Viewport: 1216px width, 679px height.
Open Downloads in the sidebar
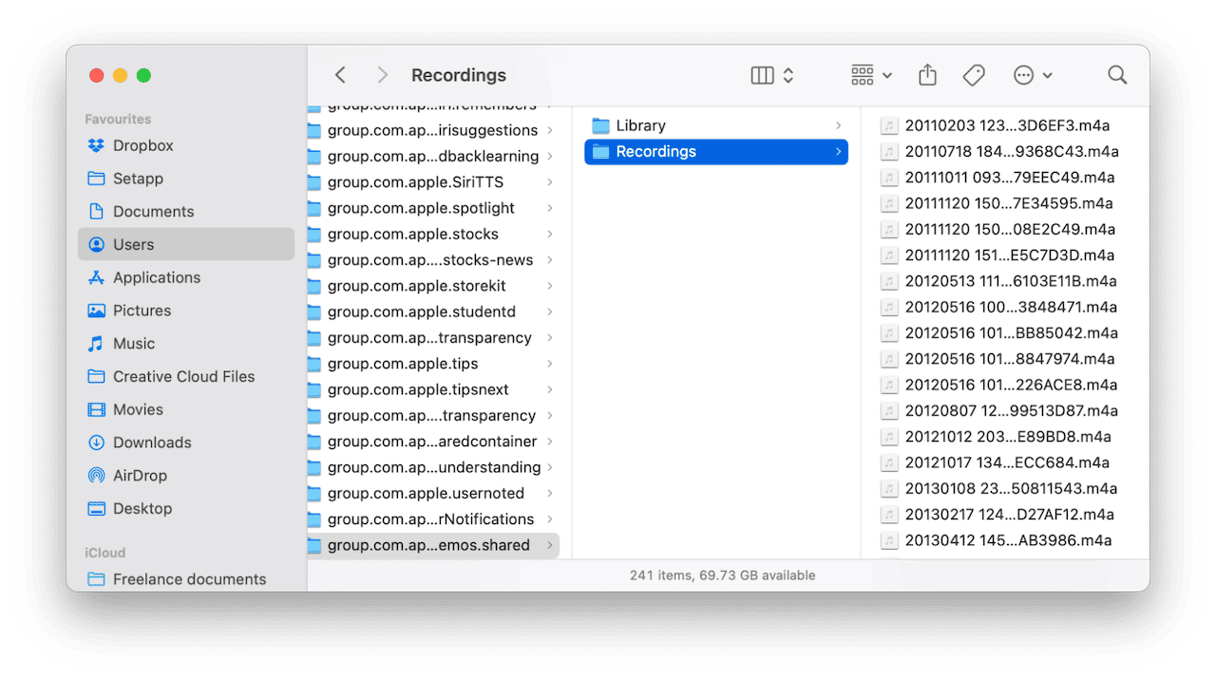pos(152,442)
